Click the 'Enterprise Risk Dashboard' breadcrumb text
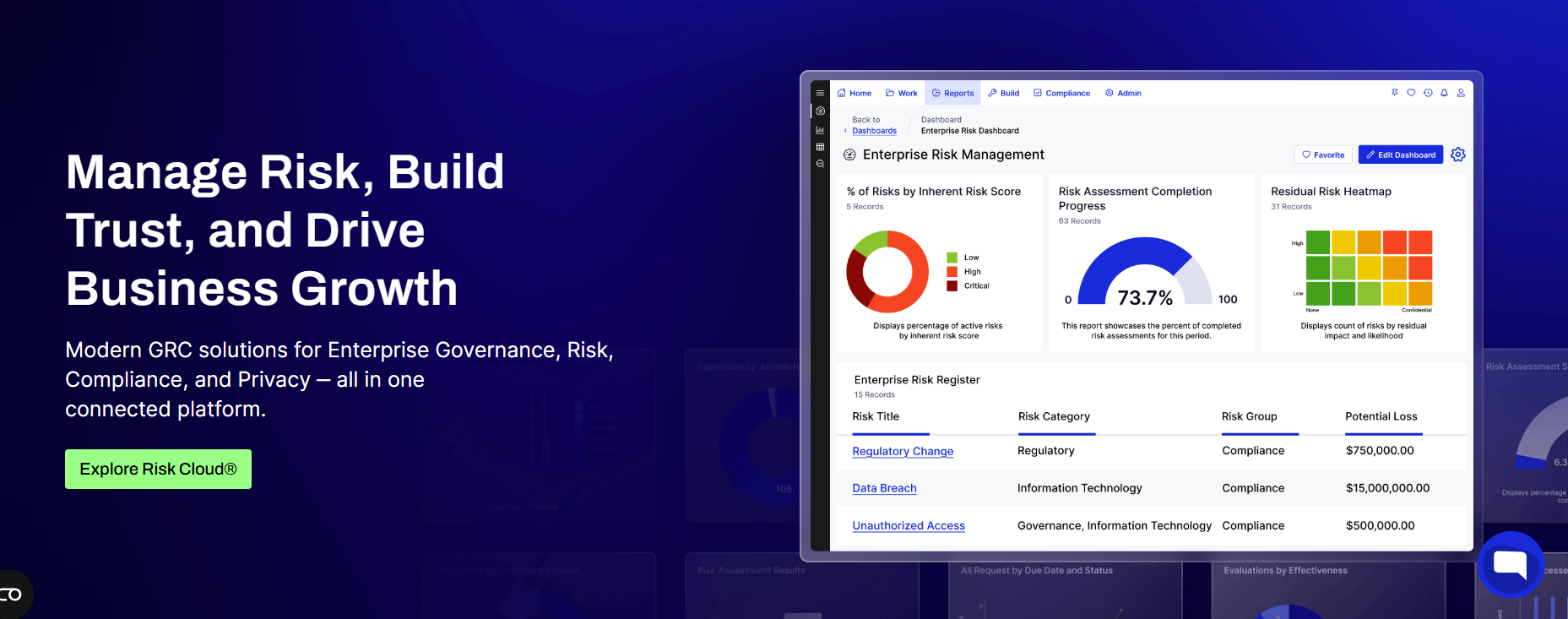Screen dimensions: 1568x619 tap(969, 131)
